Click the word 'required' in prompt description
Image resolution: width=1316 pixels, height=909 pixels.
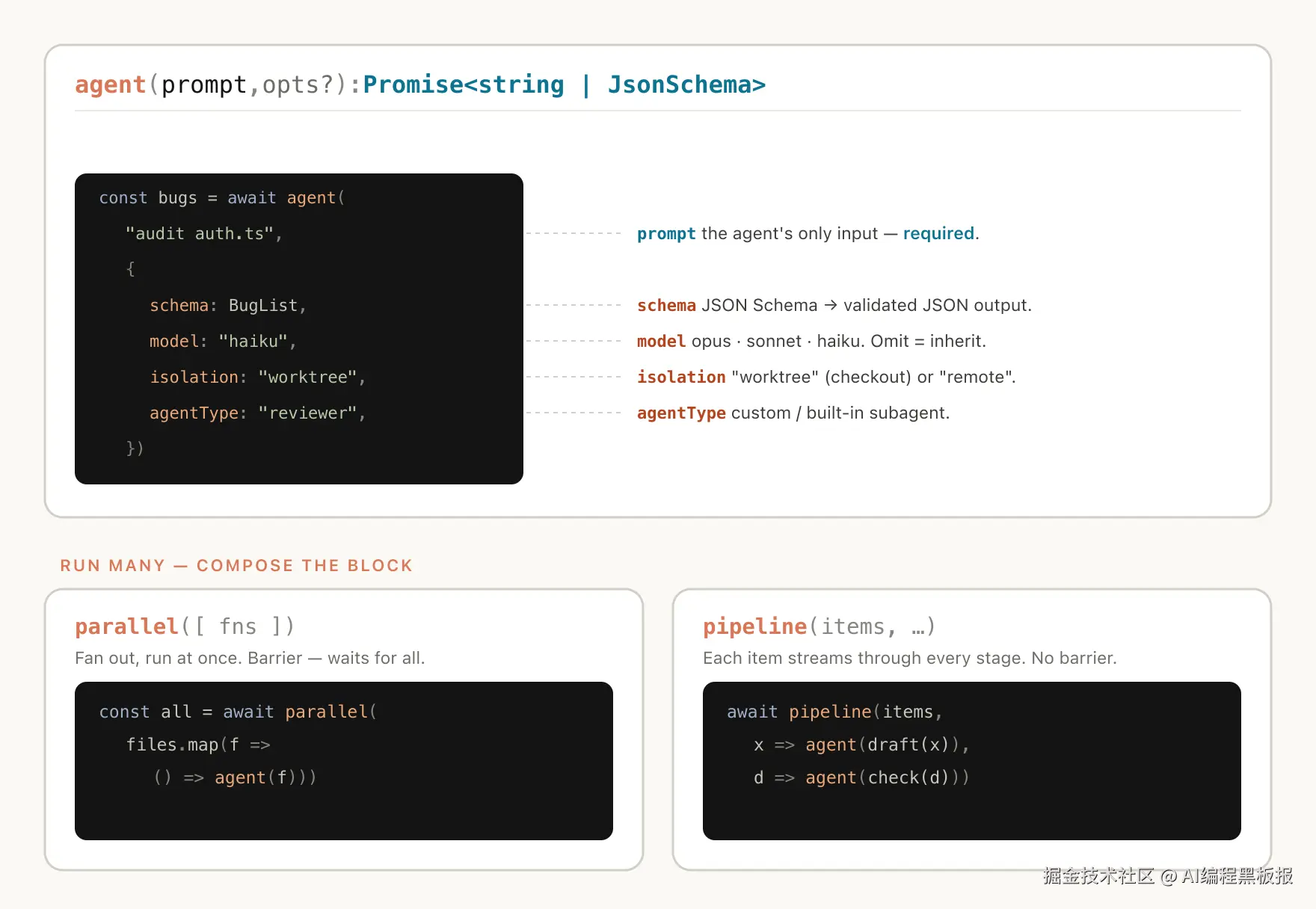(x=938, y=234)
